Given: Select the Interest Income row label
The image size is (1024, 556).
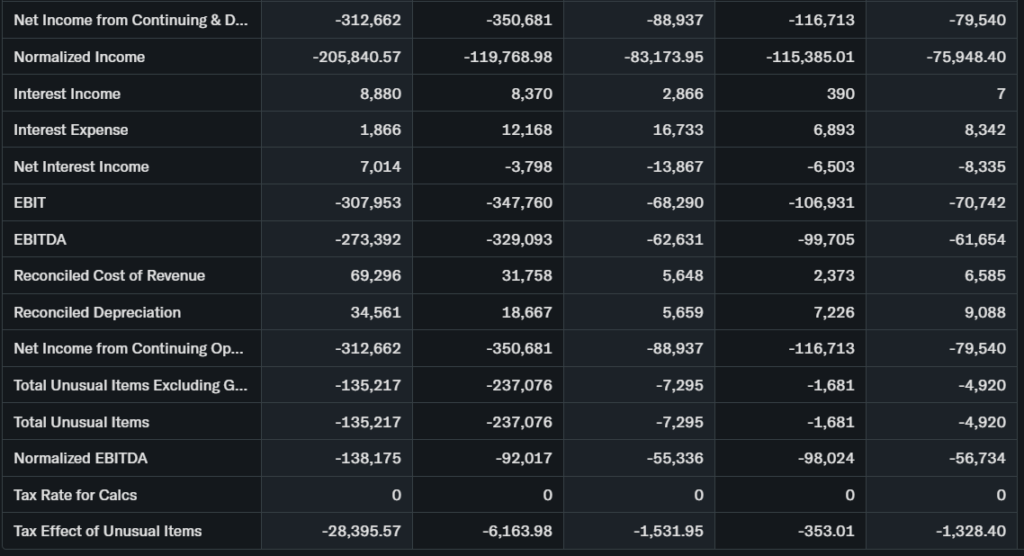Looking at the screenshot, I should pyautogui.click(x=67, y=94).
